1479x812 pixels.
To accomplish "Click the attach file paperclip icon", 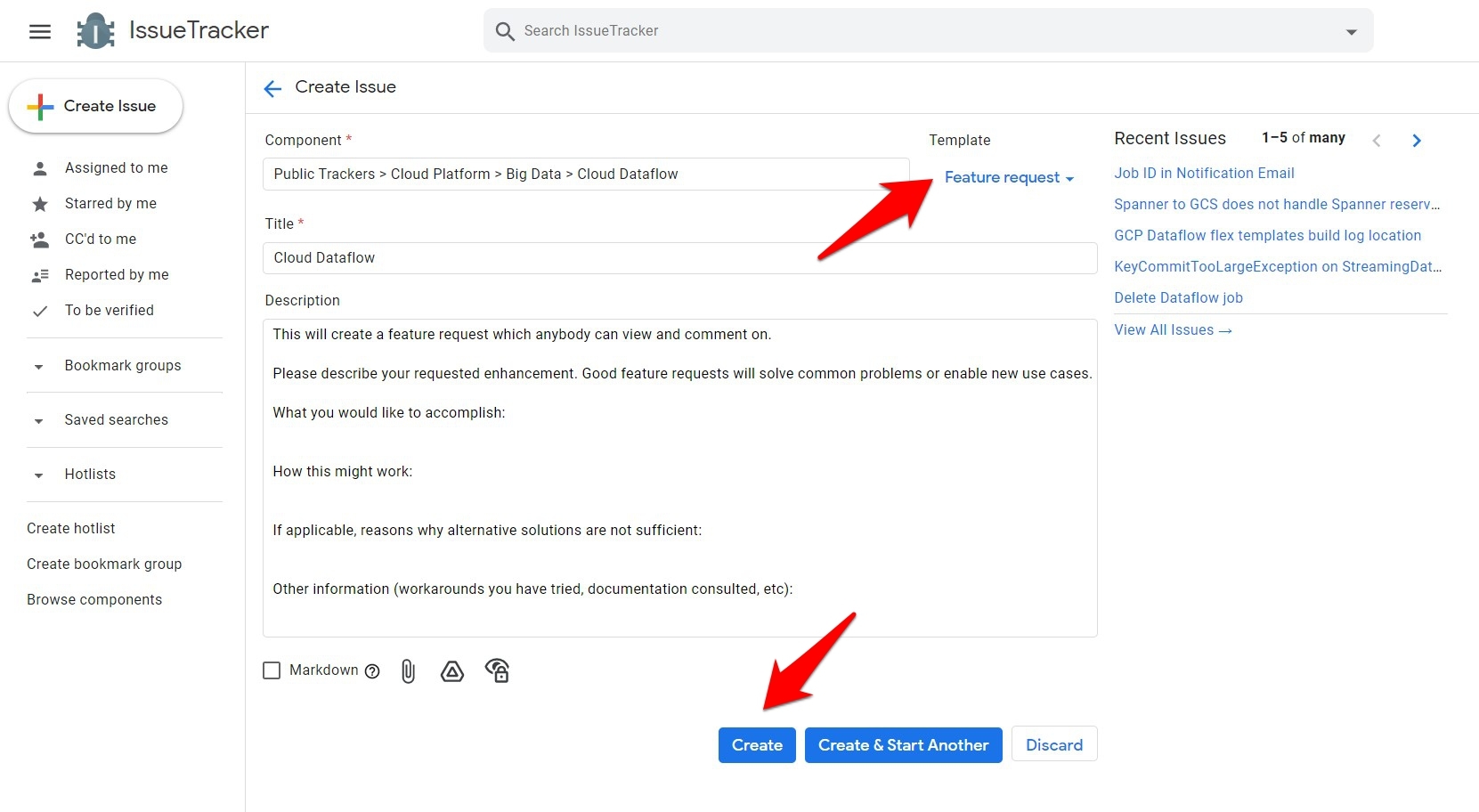I will pos(408,671).
